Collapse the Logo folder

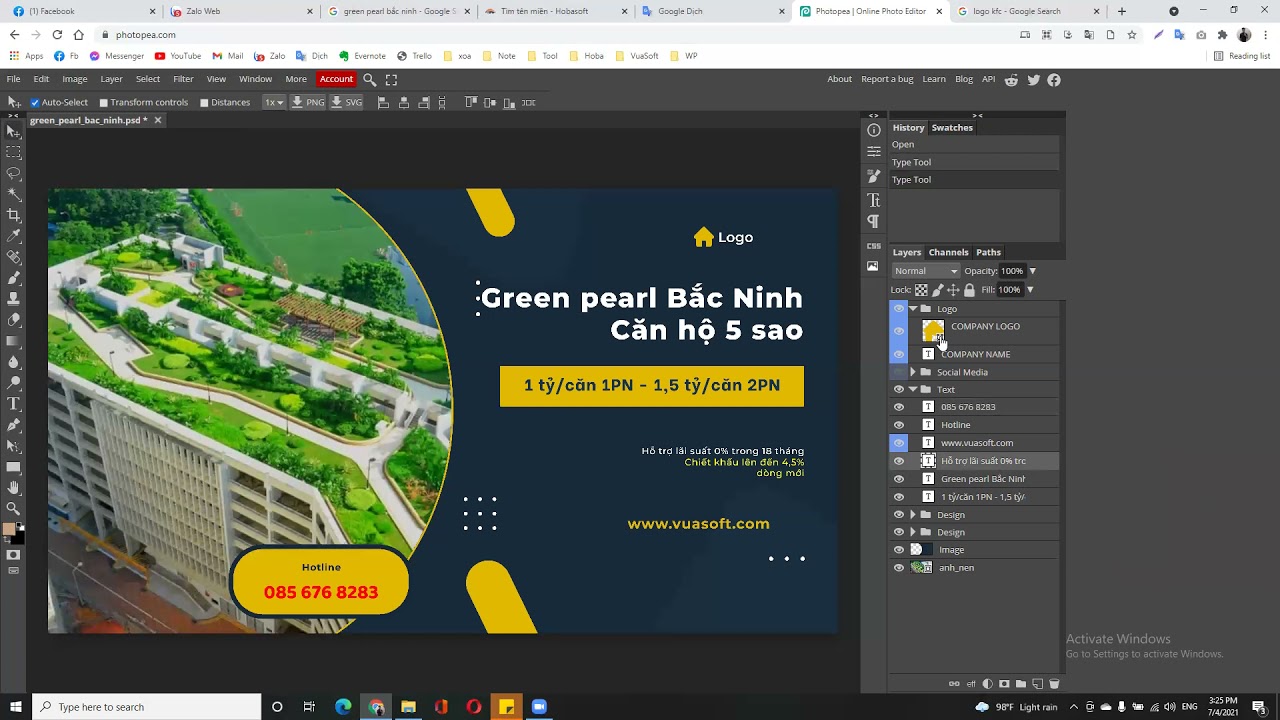(913, 309)
